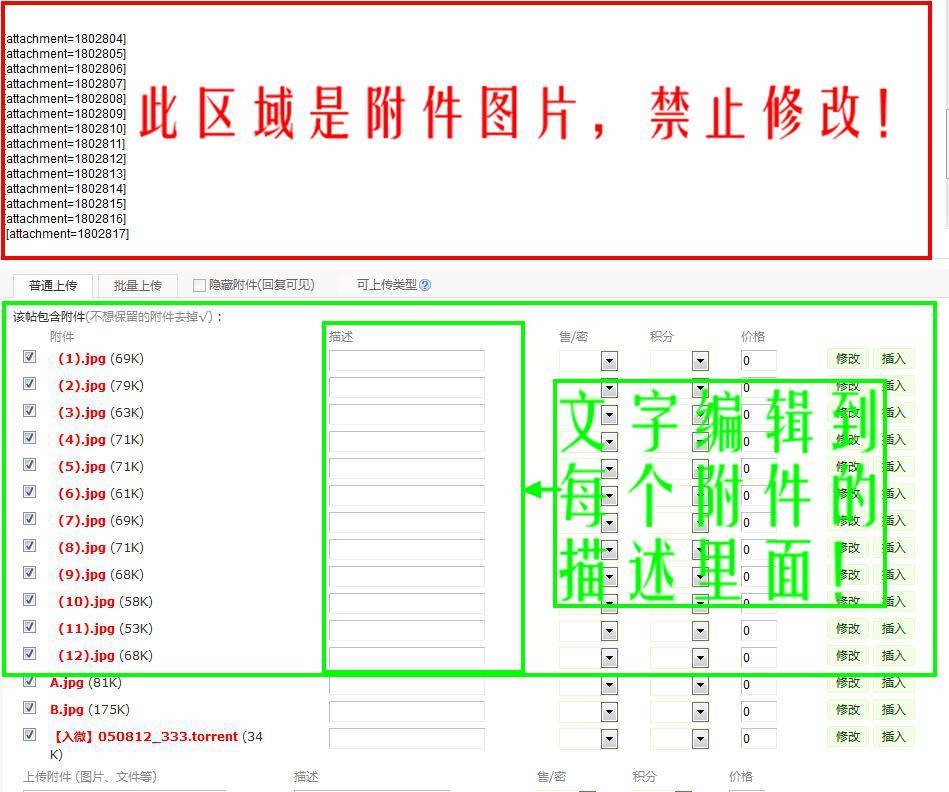Image resolution: width=949 pixels, height=792 pixels.
Task: Toggle the (4).jpg attachment checkbox
Action: click(x=30, y=437)
